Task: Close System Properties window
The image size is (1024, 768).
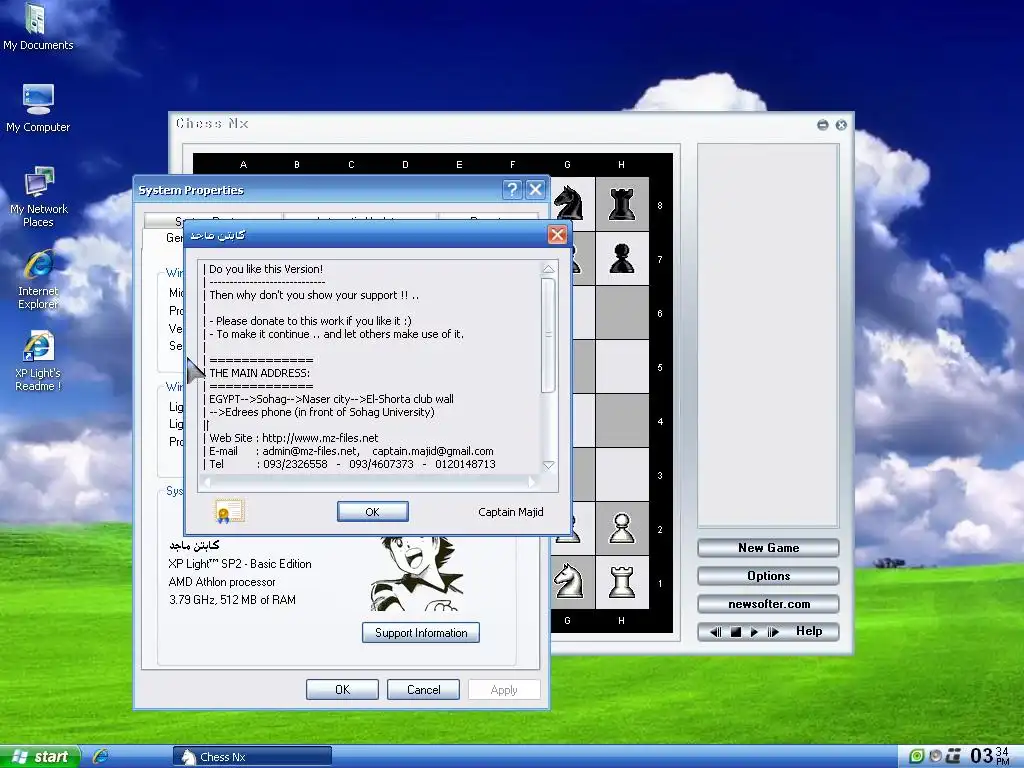Action: [536, 189]
